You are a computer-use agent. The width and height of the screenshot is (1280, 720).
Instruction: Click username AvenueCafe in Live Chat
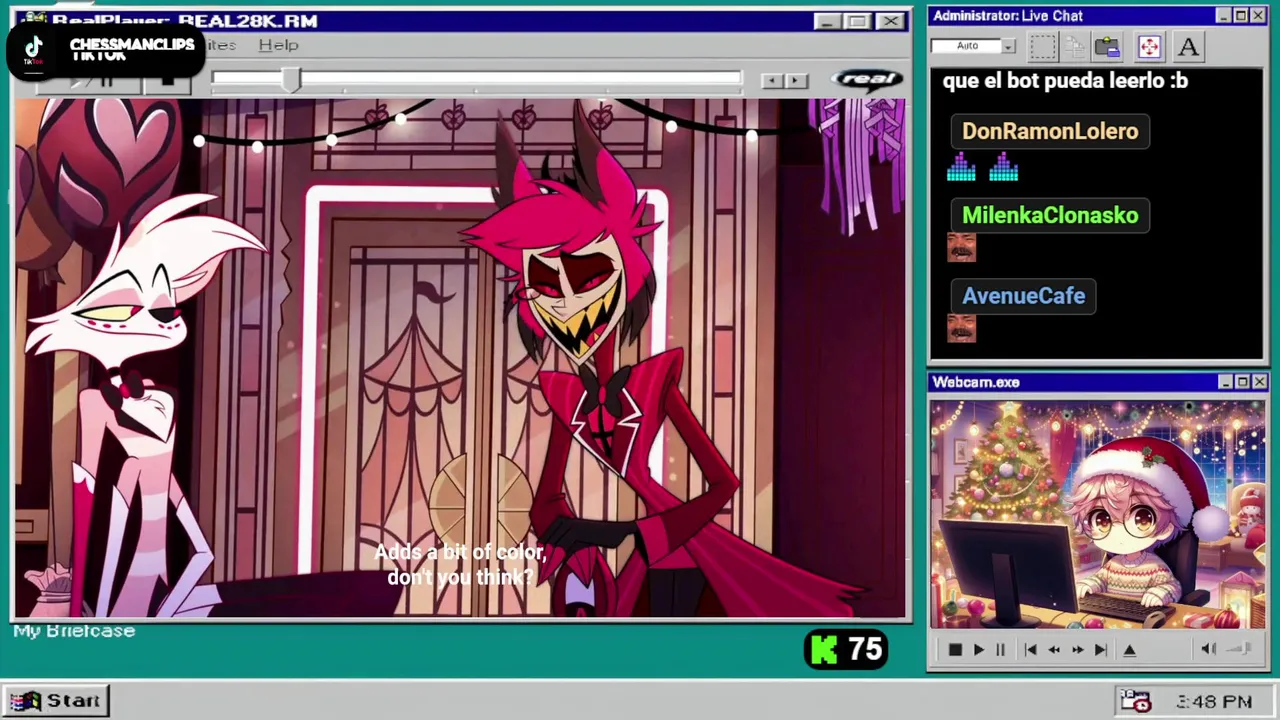[1023, 296]
